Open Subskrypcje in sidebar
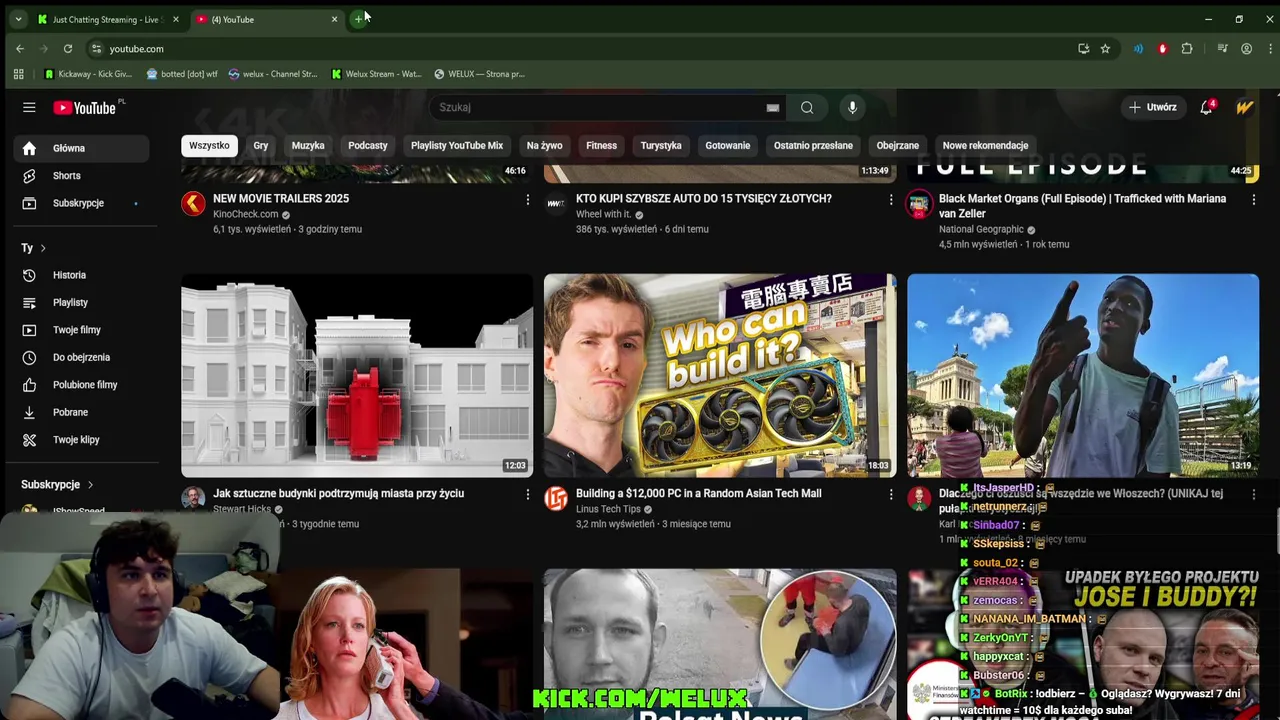Viewport: 1280px width, 720px height. [x=81, y=203]
